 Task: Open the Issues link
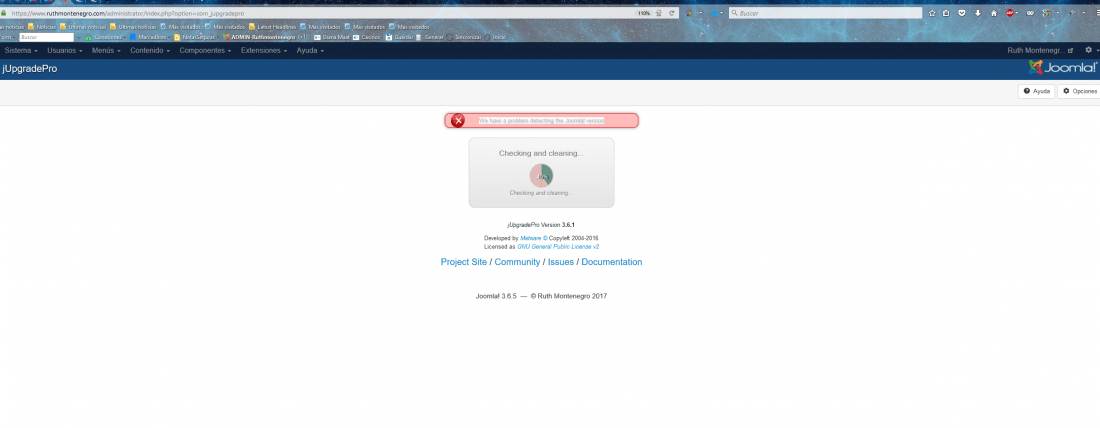[561, 262]
